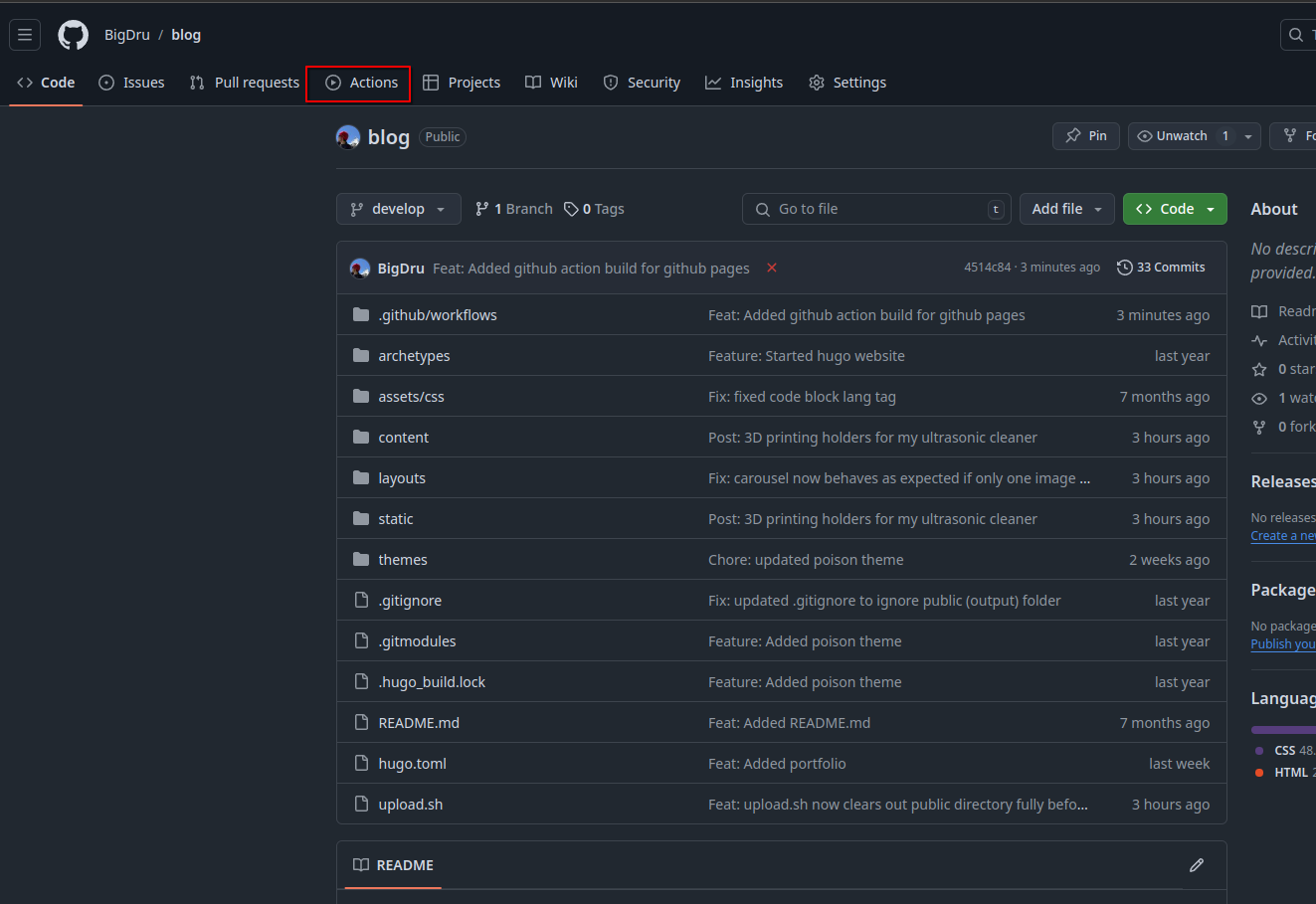Open commit 'Fix: fixed code block lang tag'
Viewport: 1316px width, 904px height.
pyautogui.click(x=802, y=397)
